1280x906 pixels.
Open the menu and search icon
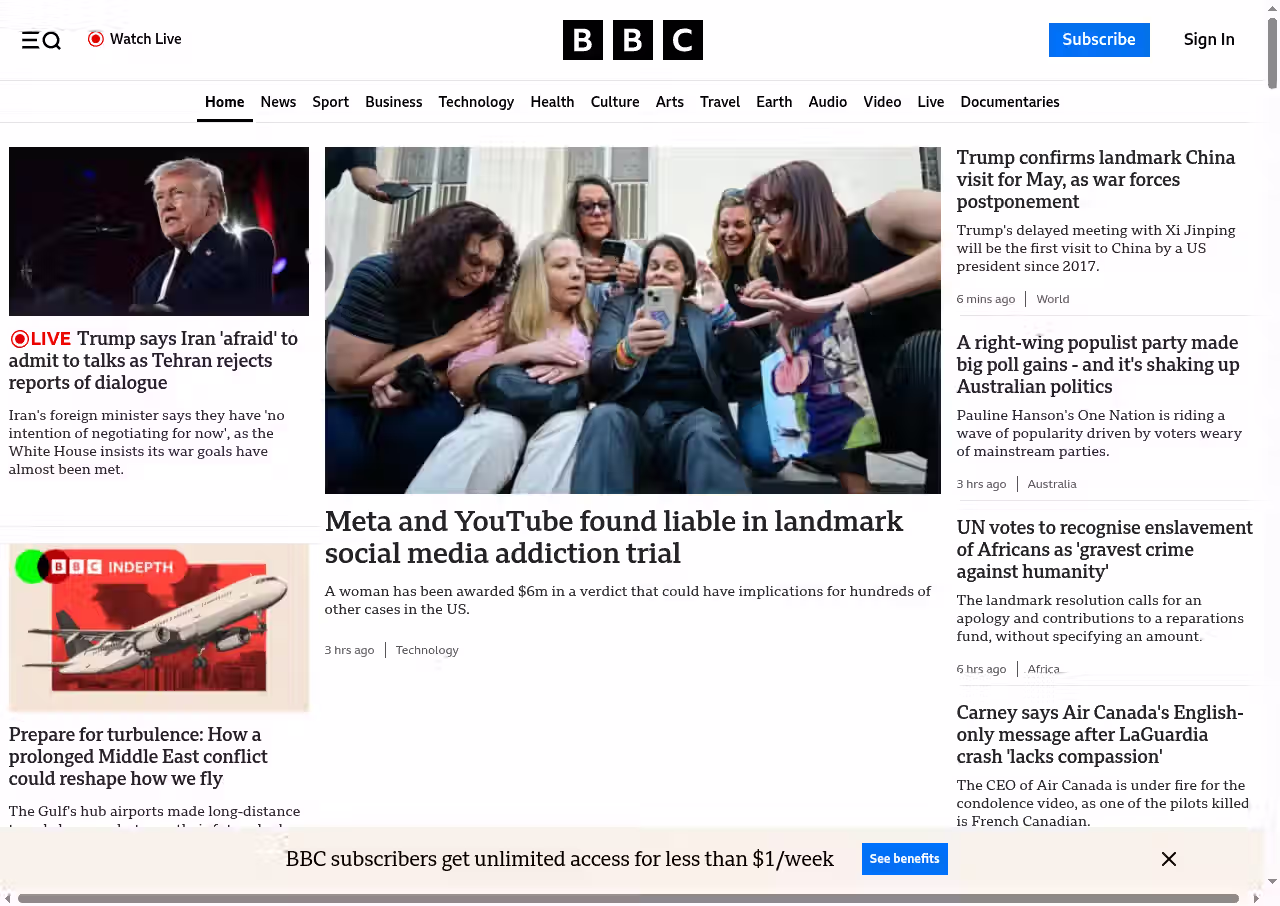tap(41, 40)
